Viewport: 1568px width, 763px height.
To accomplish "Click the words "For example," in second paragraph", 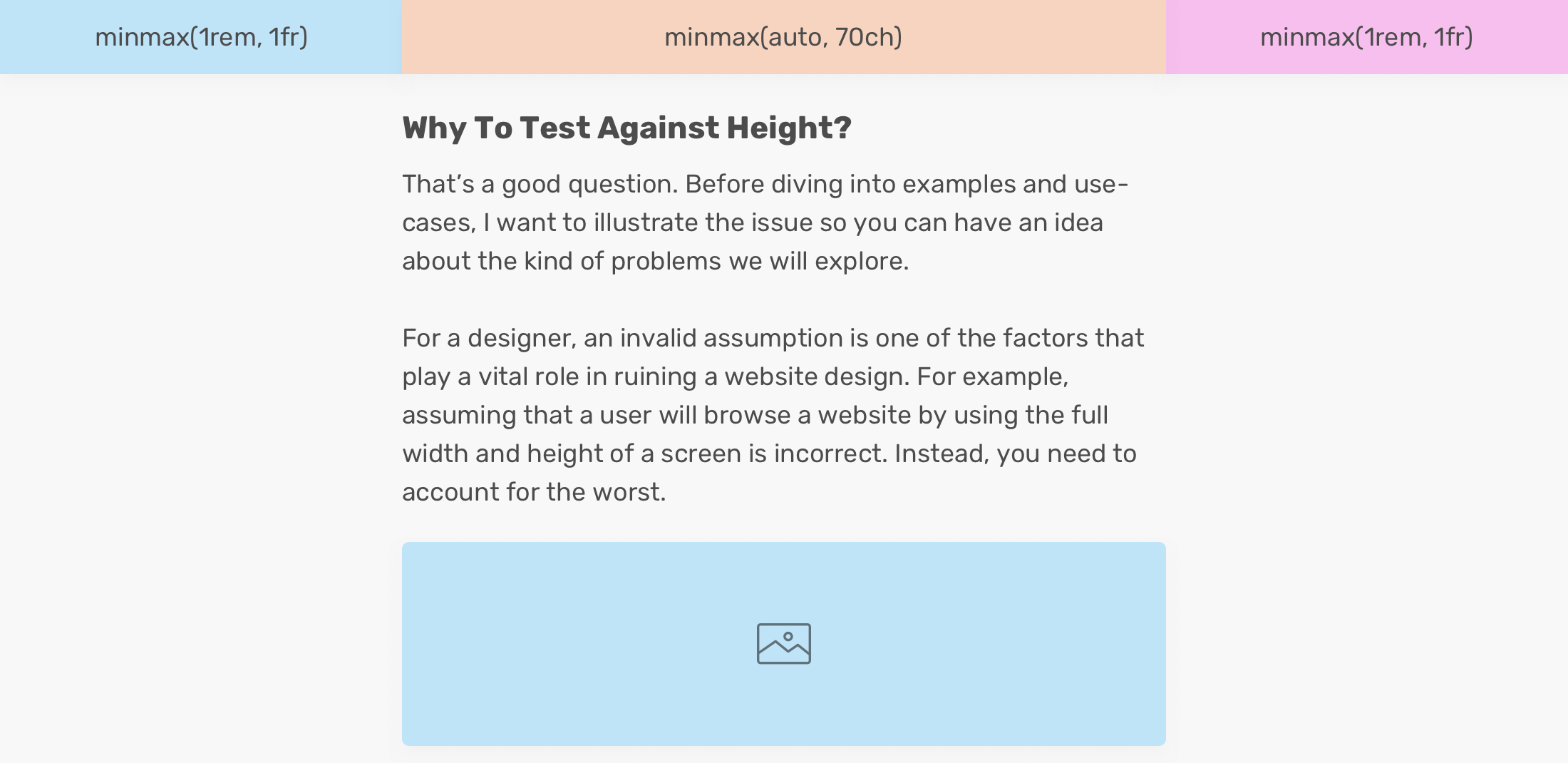I will [992, 377].
